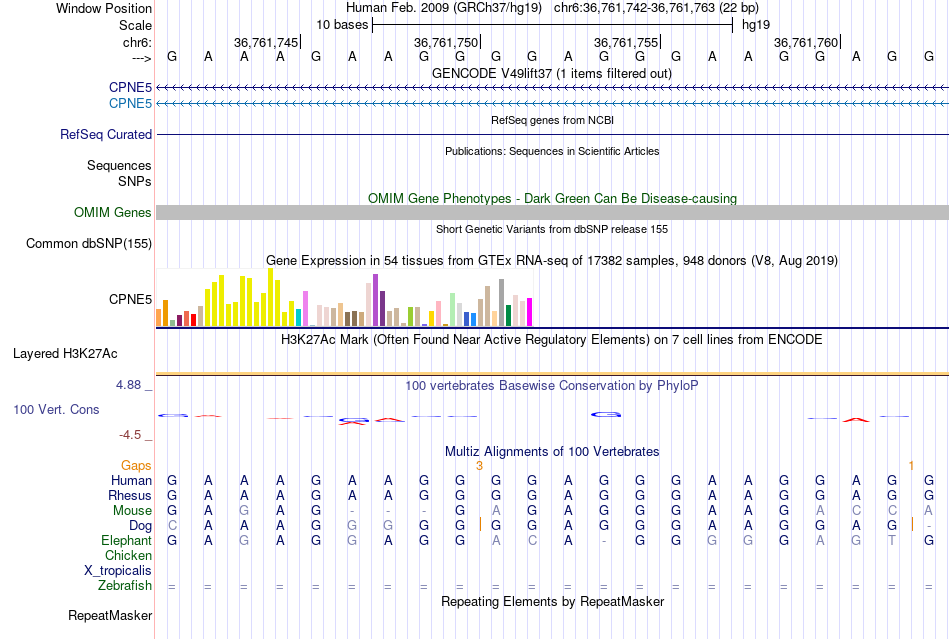Click the Dog alignment row label
Screen dimensions: 950x639
140,526
